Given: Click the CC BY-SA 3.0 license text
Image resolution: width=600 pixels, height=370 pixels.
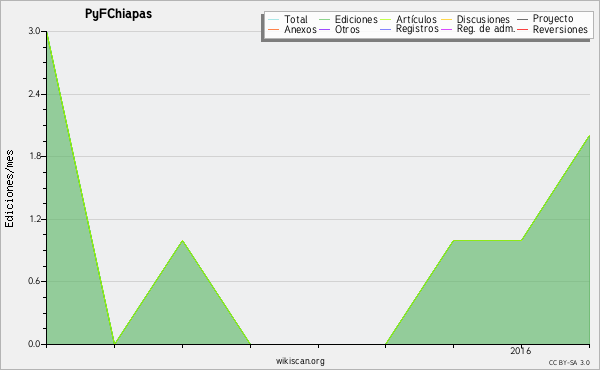Looking at the screenshot, I should [x=569, y=363].
